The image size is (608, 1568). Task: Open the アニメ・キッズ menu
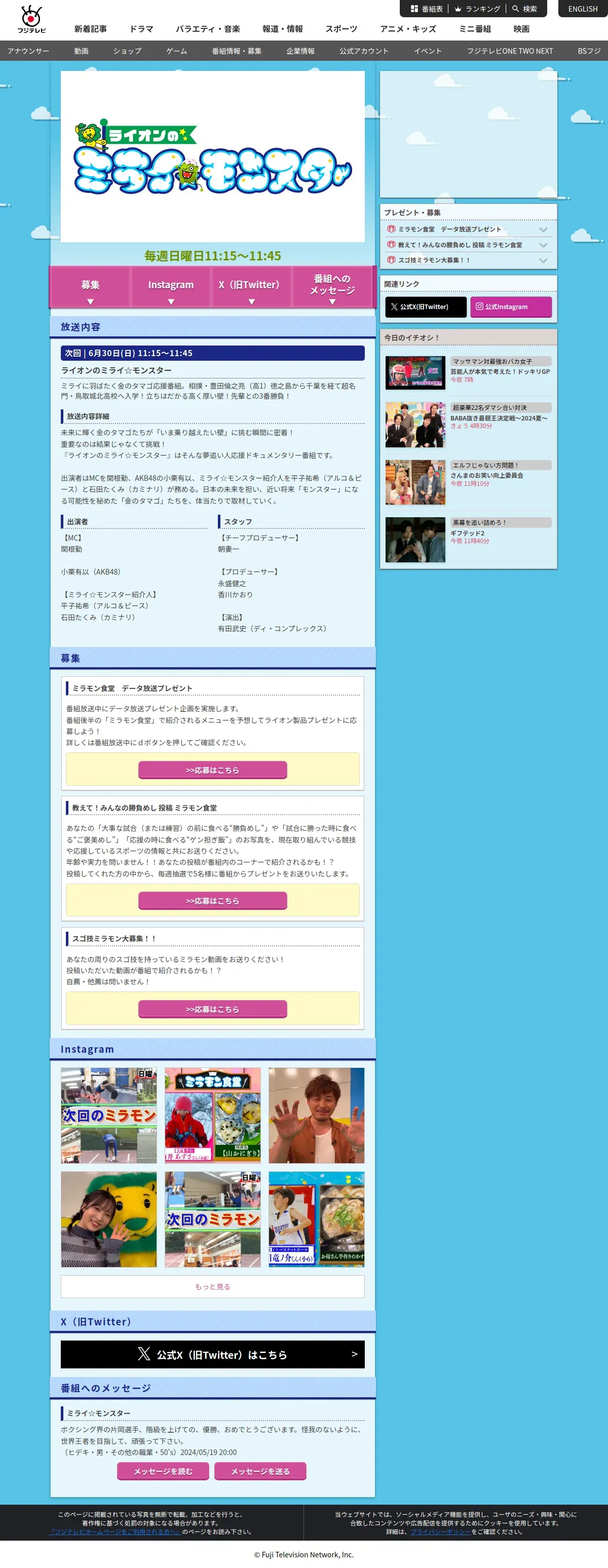click(408, 28)
